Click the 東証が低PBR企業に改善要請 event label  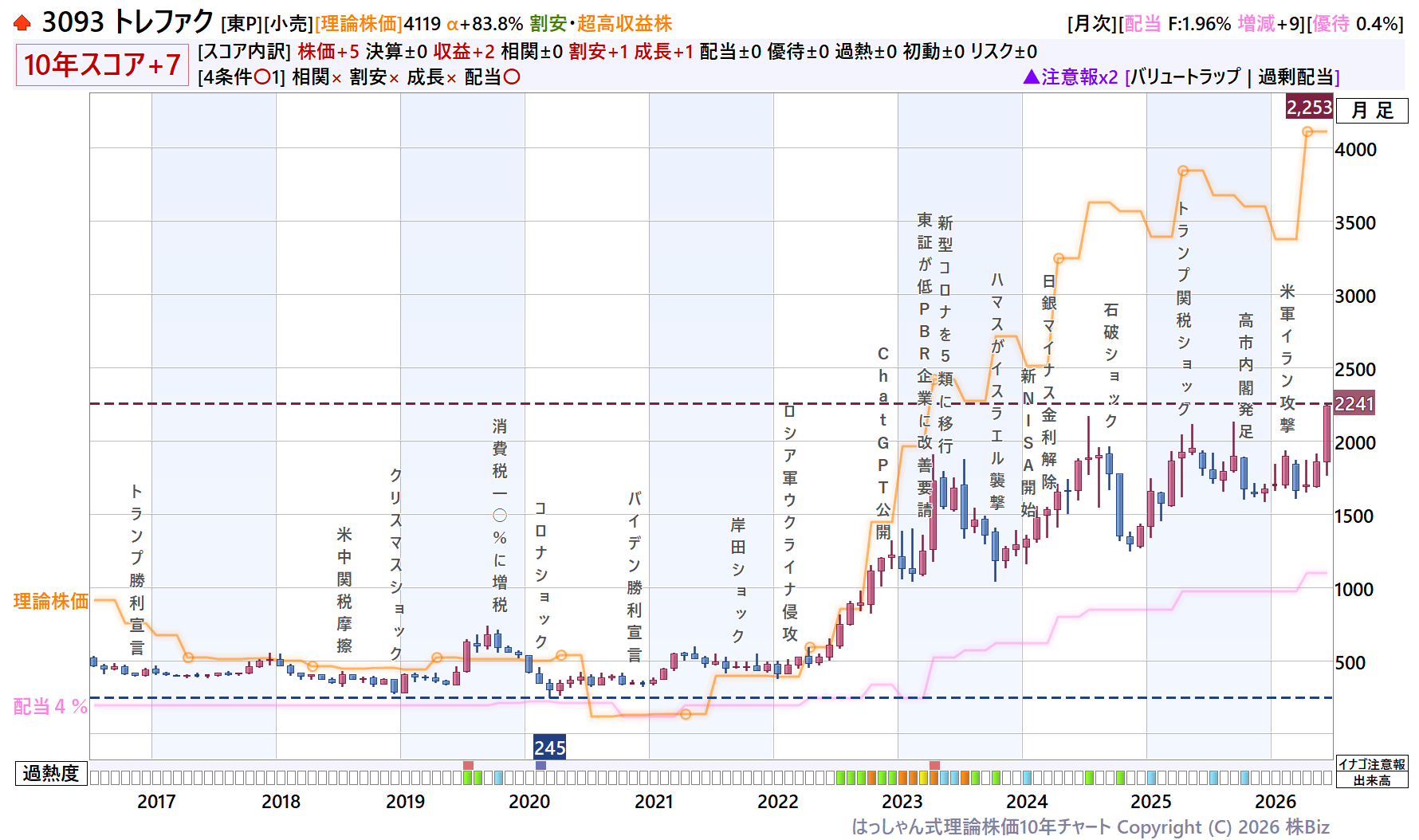pyautogui.click(x=925, y=365)
